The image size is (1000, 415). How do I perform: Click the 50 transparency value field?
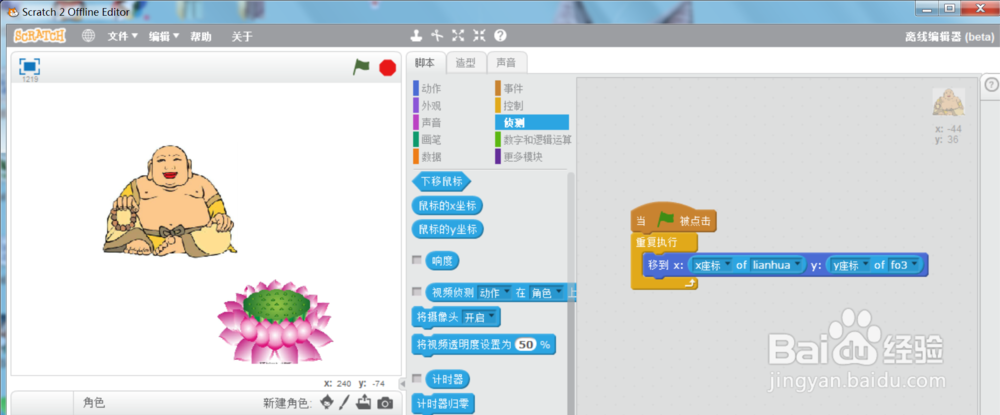tap(526, 345)
